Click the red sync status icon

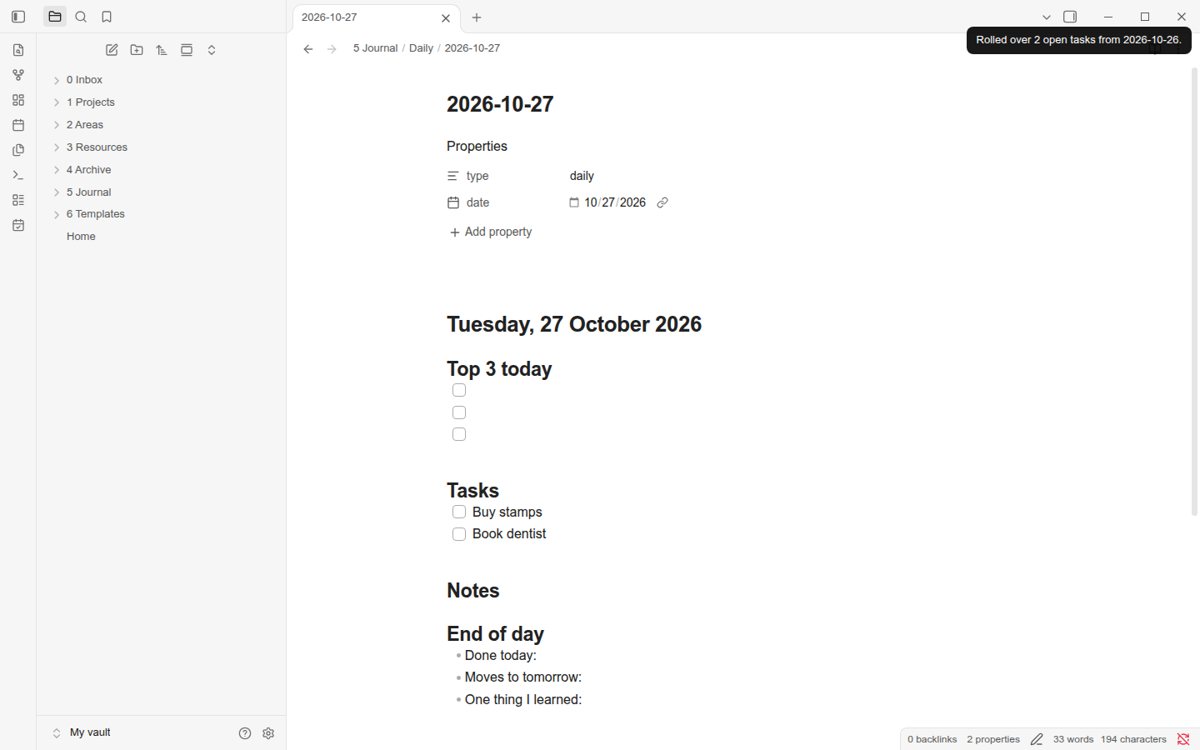[x=1184, y=739]
